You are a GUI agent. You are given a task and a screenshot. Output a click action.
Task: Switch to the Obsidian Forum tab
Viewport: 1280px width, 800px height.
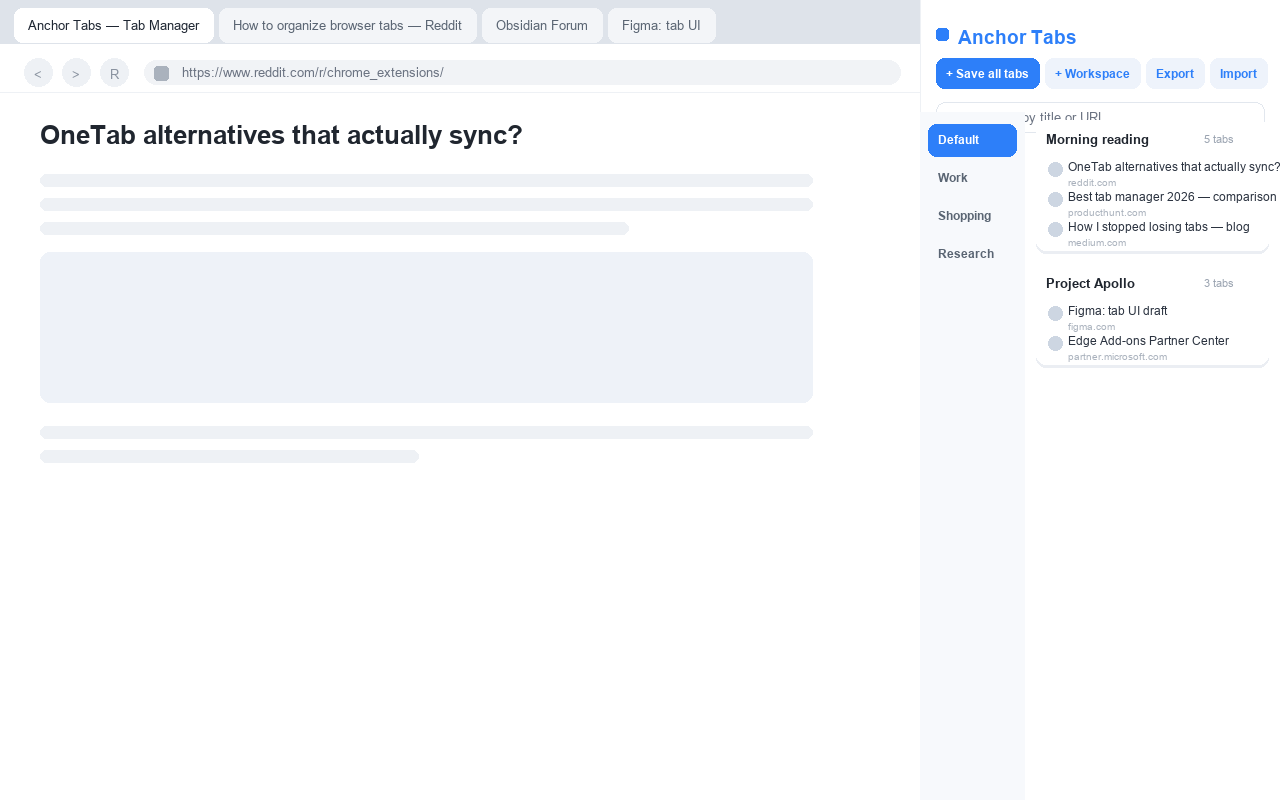point(542,25)
